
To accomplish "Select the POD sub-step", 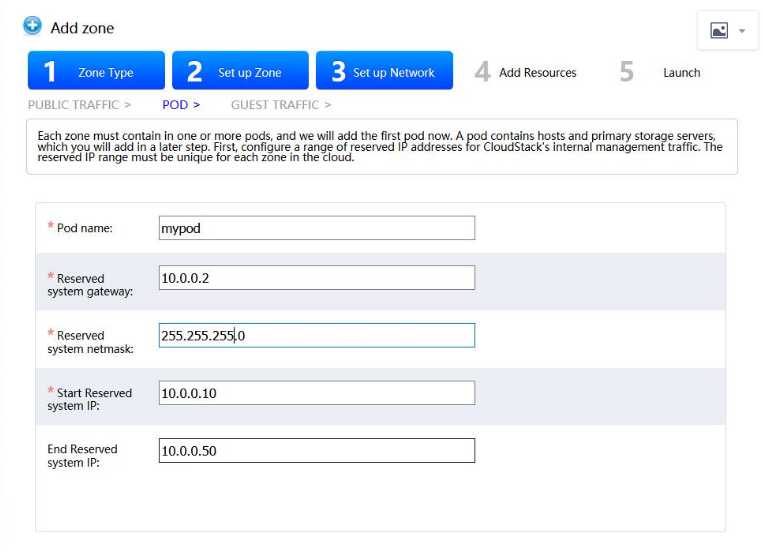I will (181, 105).
